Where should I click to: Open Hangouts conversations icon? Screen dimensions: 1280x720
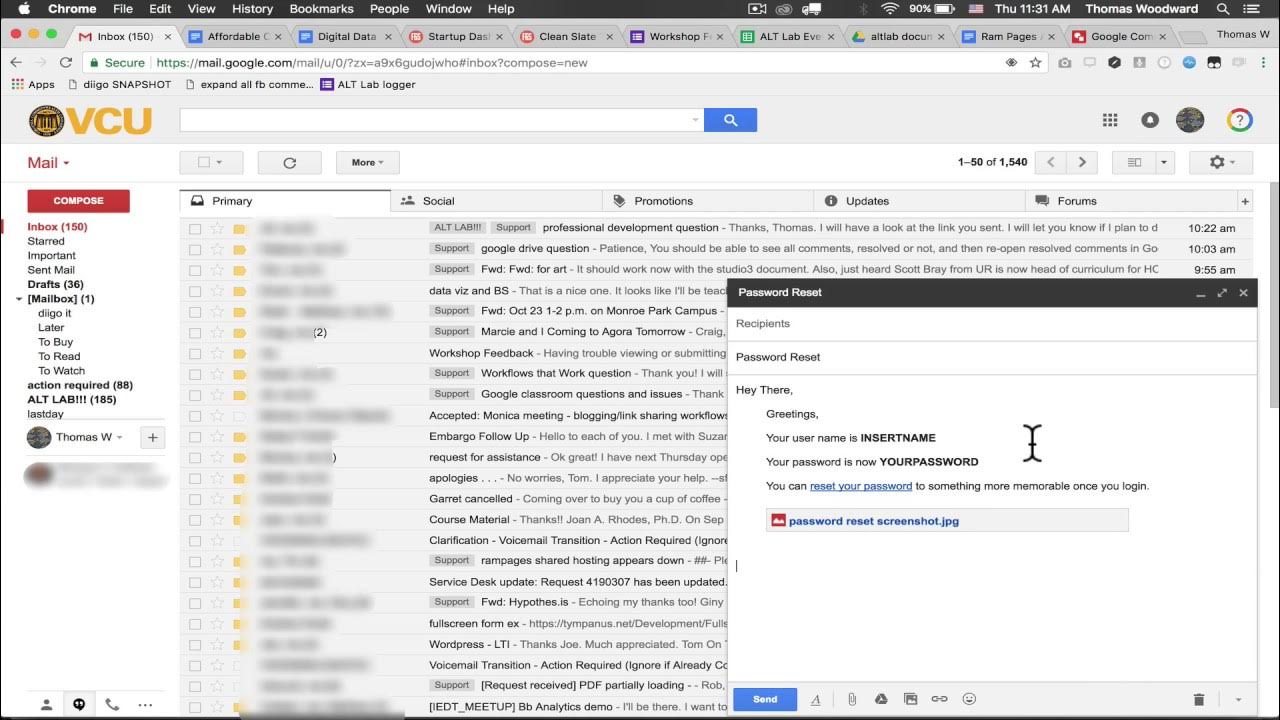(79, 704)
